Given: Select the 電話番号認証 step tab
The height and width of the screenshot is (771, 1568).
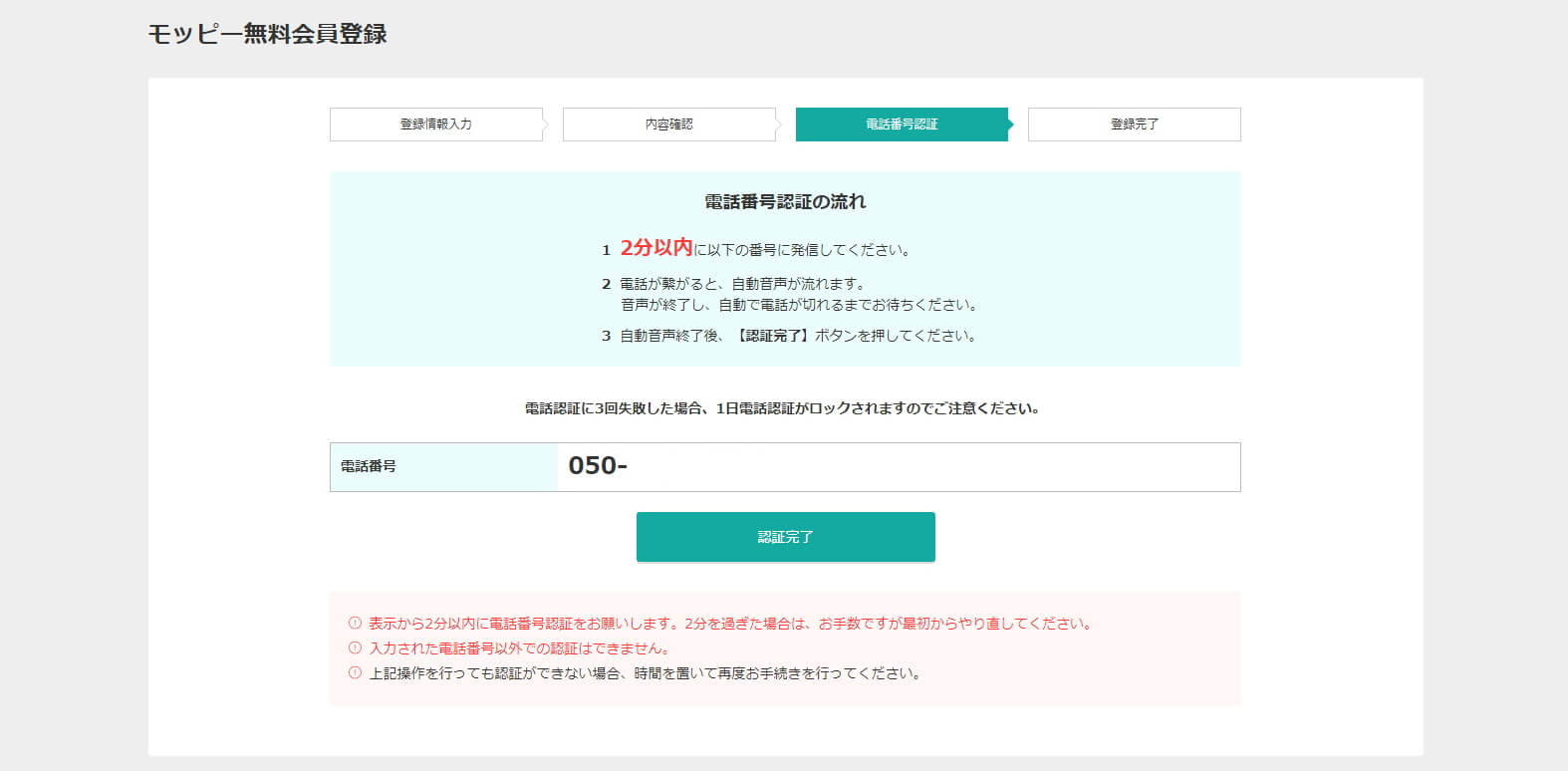Looking at the screenshot, I should coord(903,125).
